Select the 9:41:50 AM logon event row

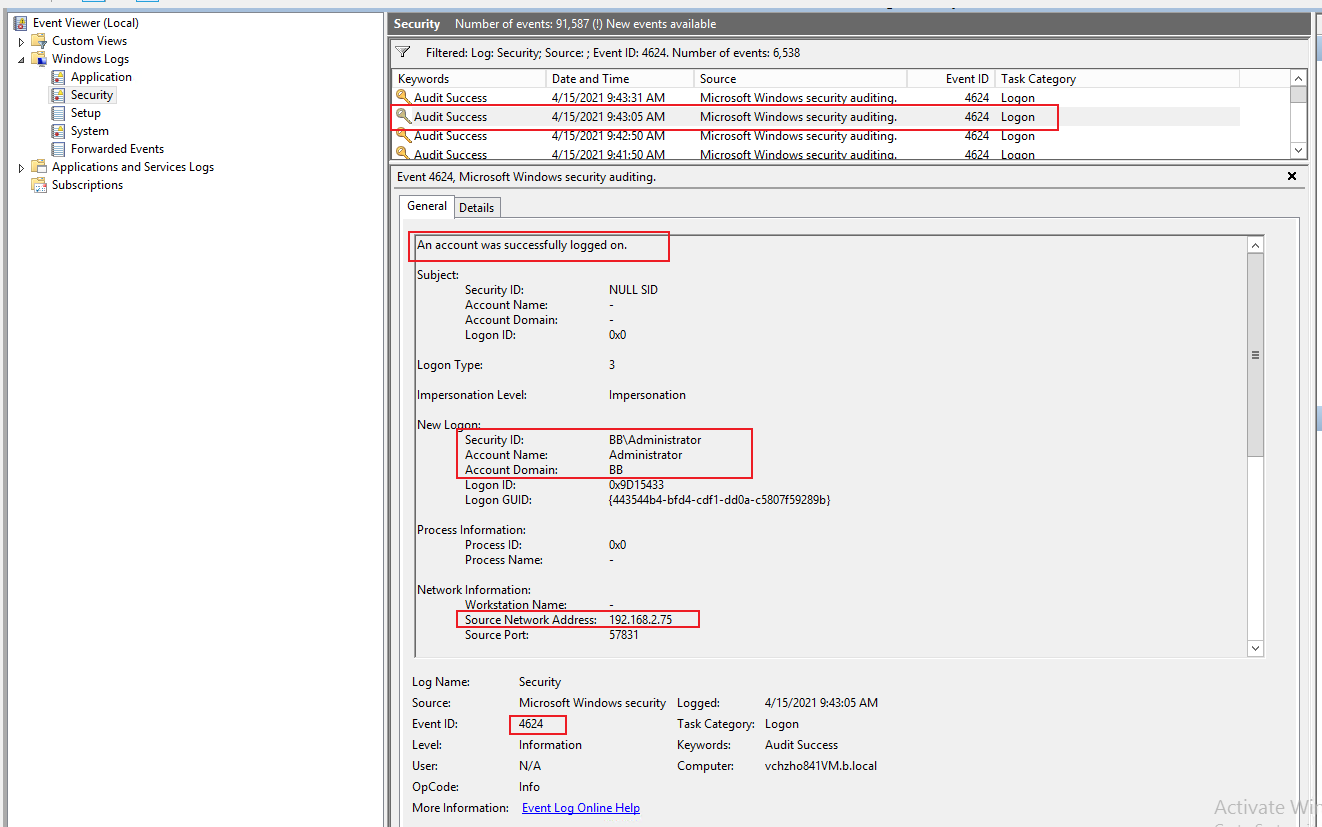click(815, 153)
